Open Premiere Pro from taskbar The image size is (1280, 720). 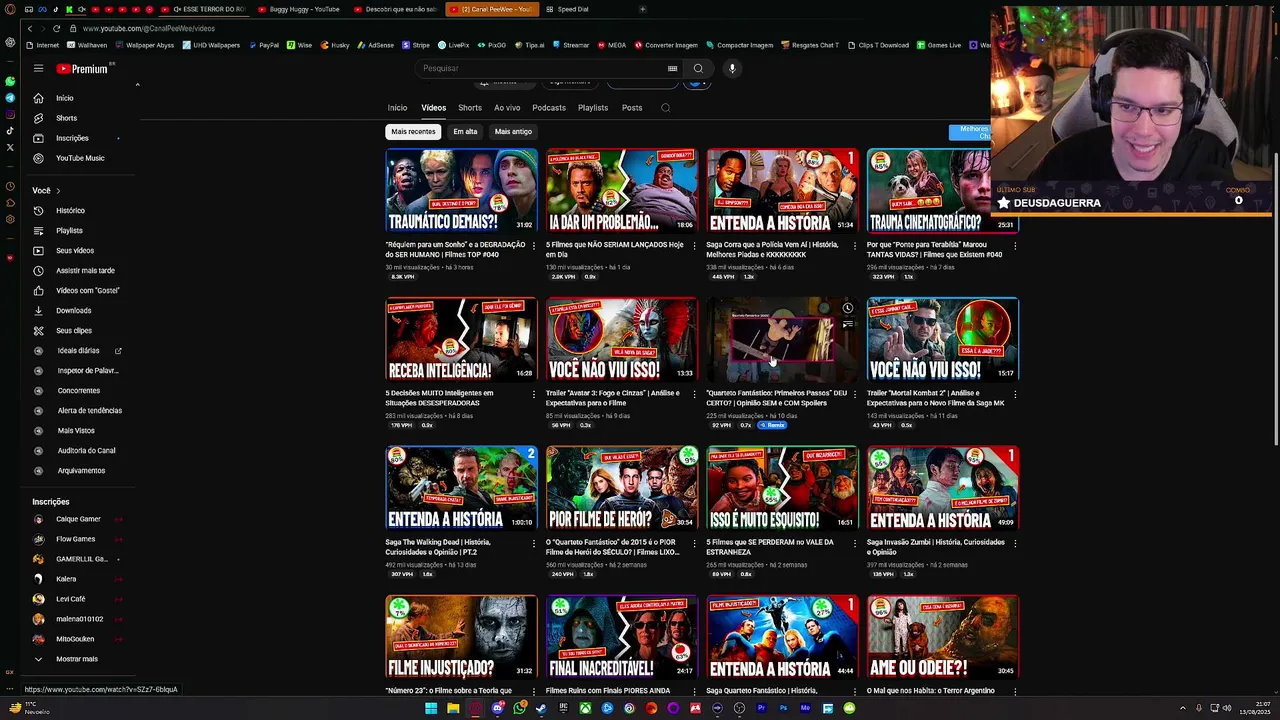pos(761,708)
